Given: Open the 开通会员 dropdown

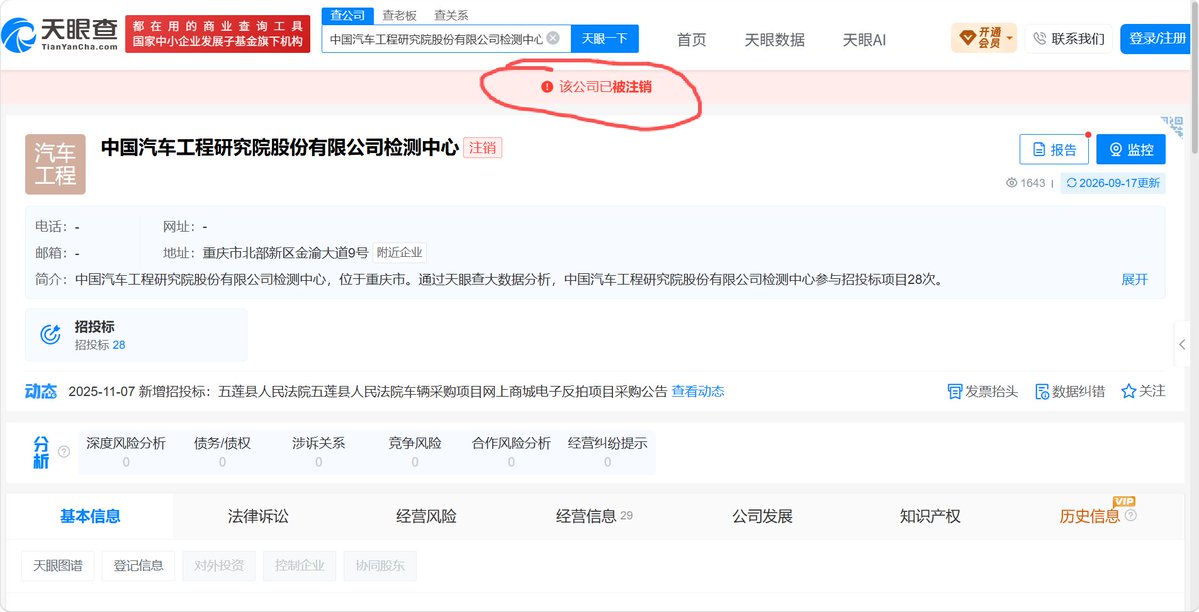Looking at the screenshot, I should (984, 38).
